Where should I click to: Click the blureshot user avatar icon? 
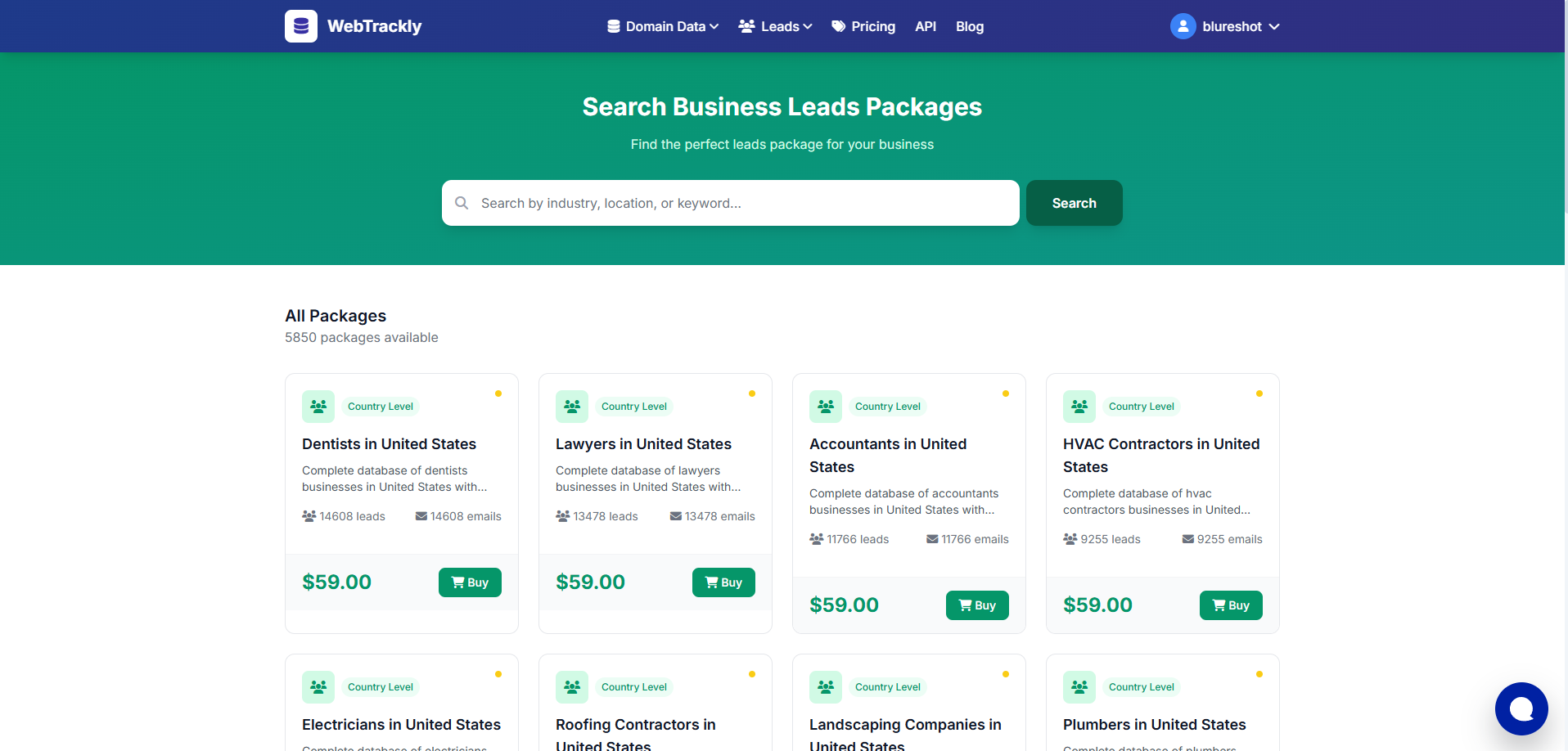tap(1183, 26)
